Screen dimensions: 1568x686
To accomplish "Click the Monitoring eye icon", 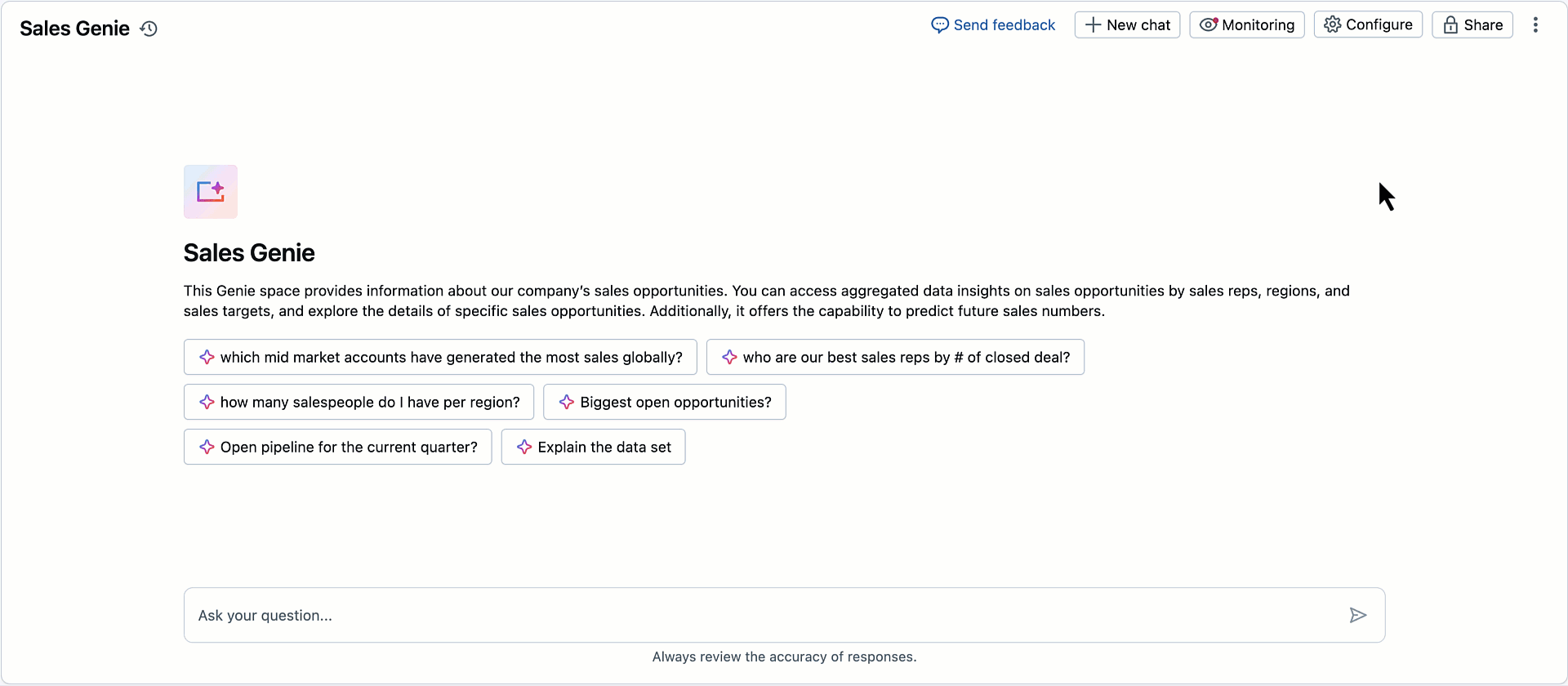I will (x=1209, y=24).
